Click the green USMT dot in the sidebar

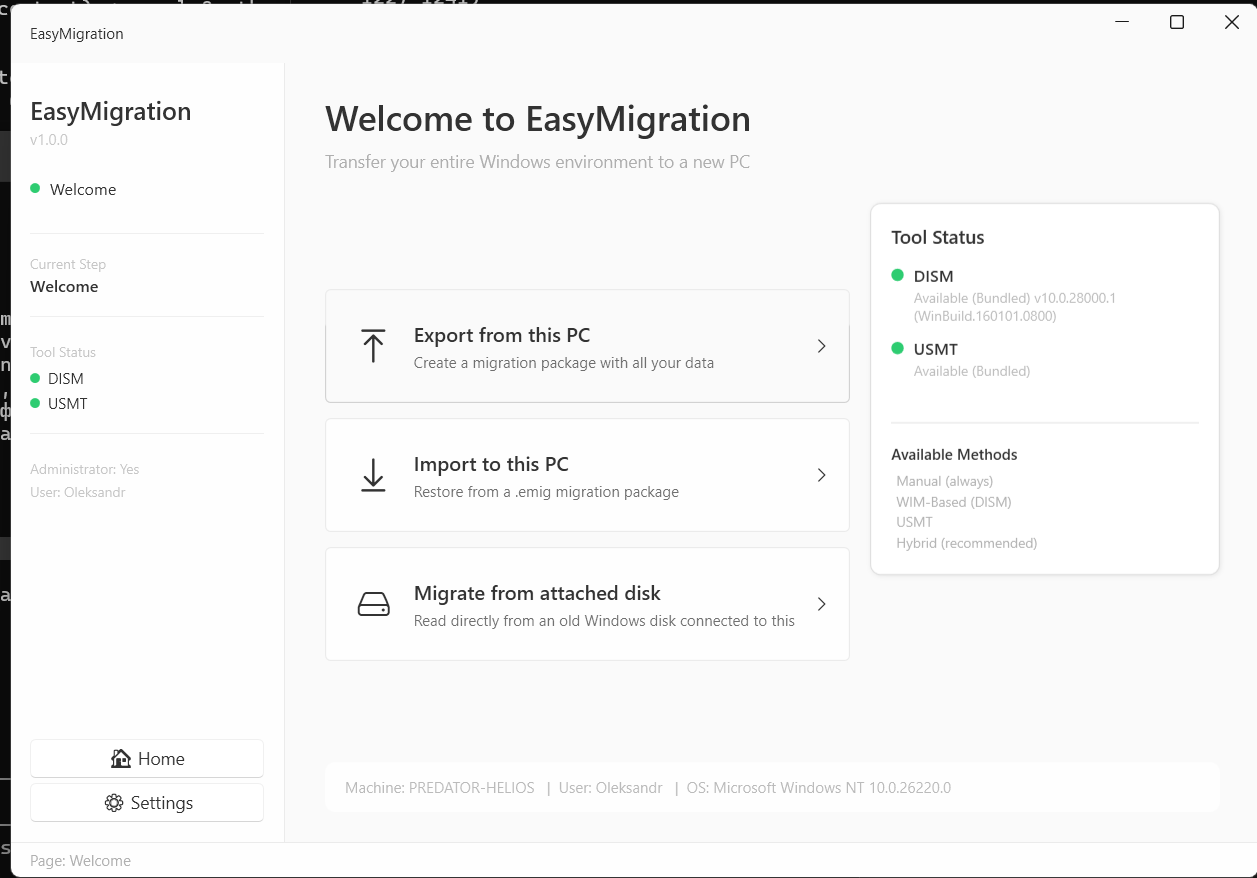[36, 403]
